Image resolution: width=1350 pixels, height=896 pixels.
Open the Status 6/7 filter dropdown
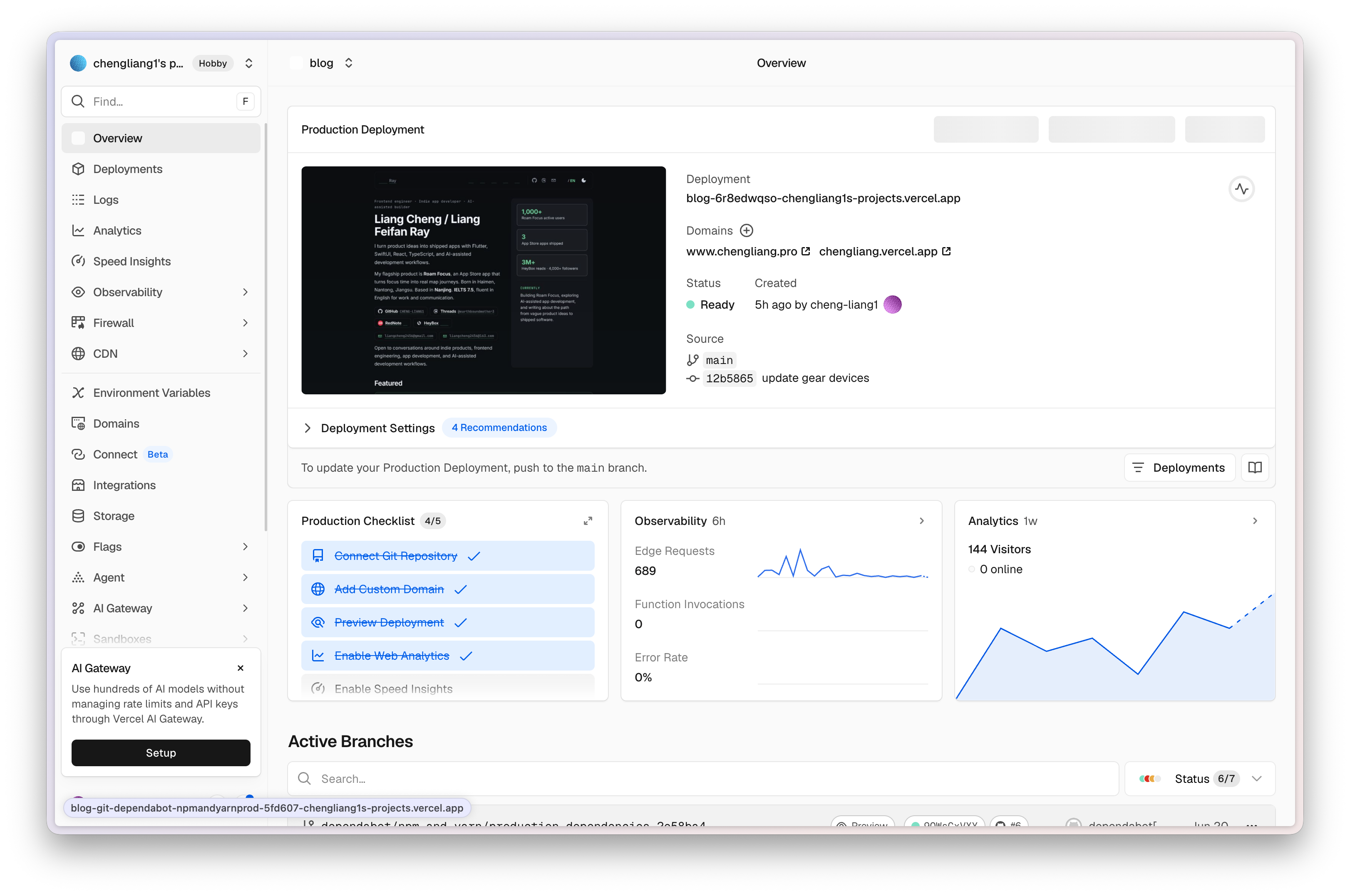tap(1200, 779)
